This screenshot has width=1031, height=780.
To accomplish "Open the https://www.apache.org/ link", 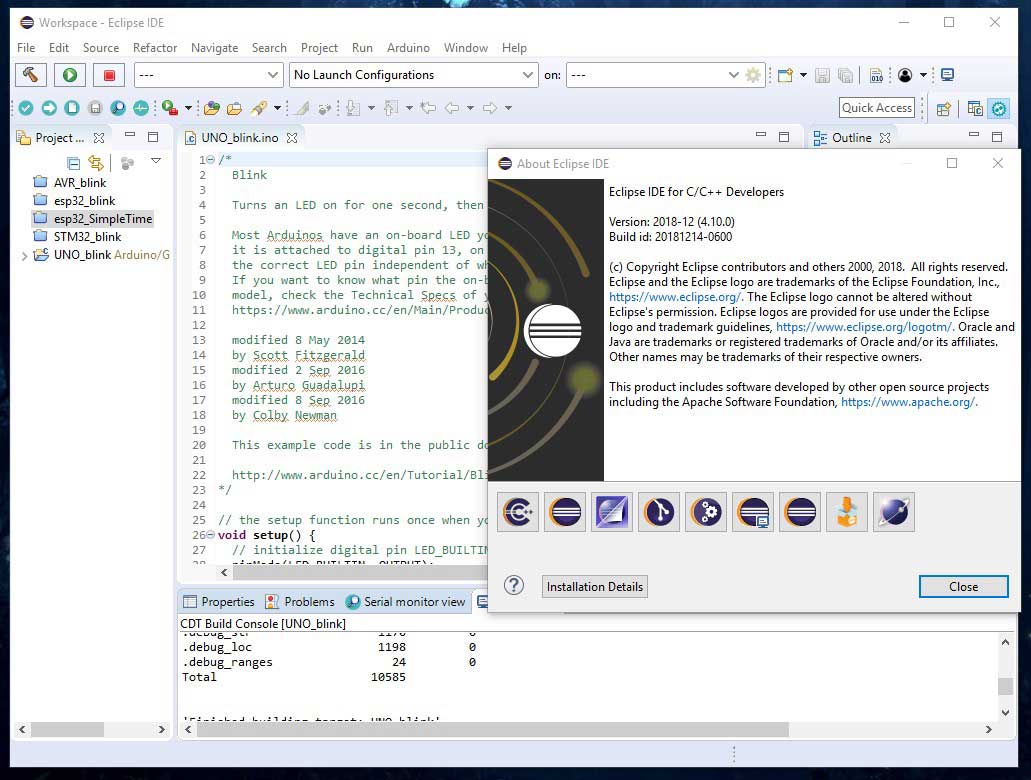I will click(x=908, y=402).
